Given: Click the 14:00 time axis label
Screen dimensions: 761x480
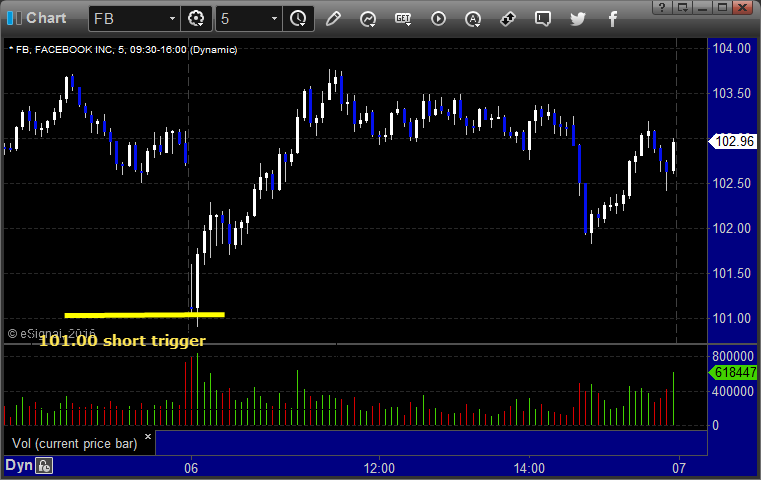Looking at the screenshot, I should coord(529,468).
